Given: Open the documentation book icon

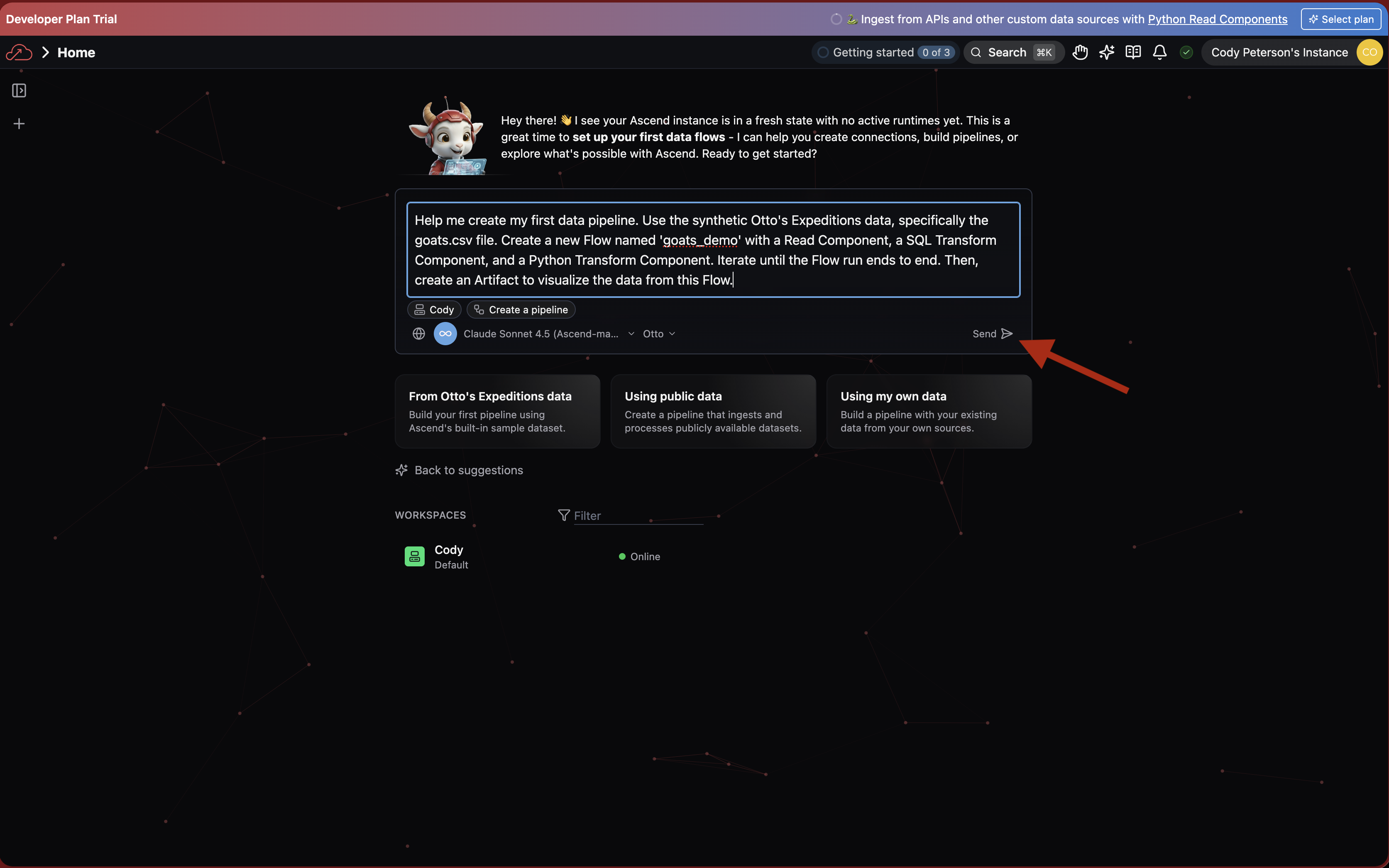Looking at the screenshot, I should tap(1133, 52).
